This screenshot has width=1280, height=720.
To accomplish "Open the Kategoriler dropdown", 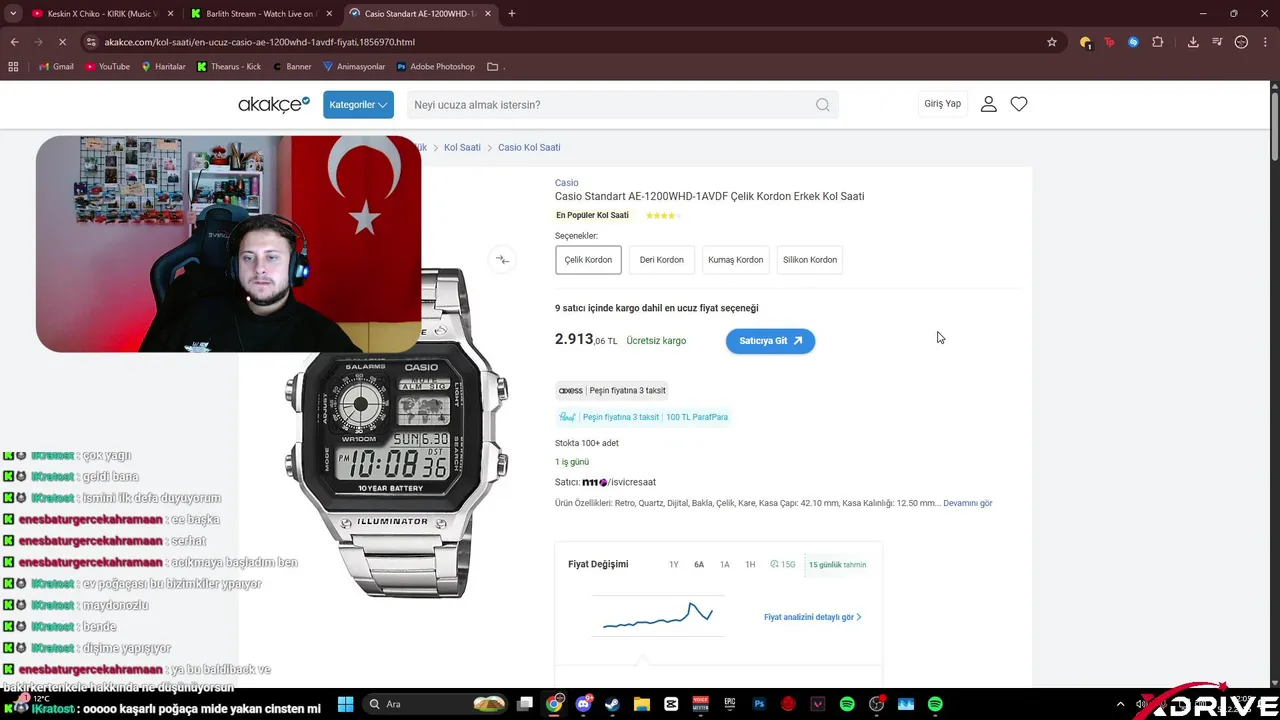I will [358, 105].
